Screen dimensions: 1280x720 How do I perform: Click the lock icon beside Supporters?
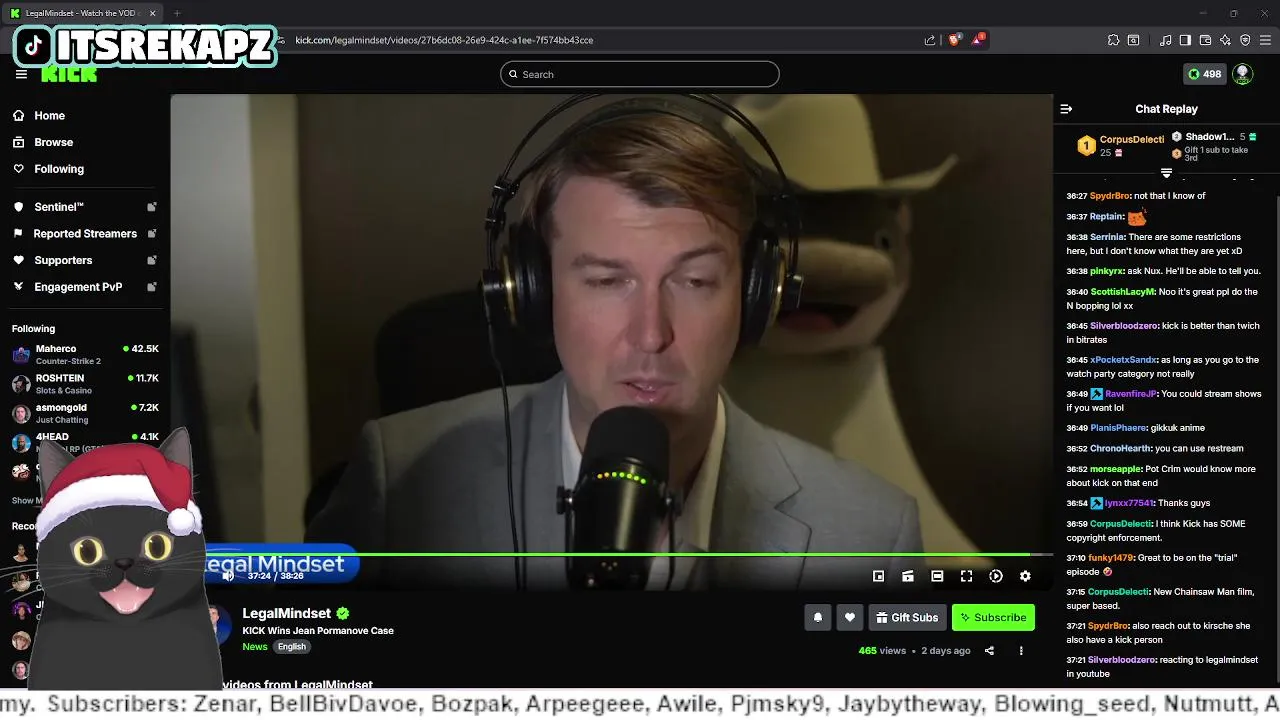(152, 260)
